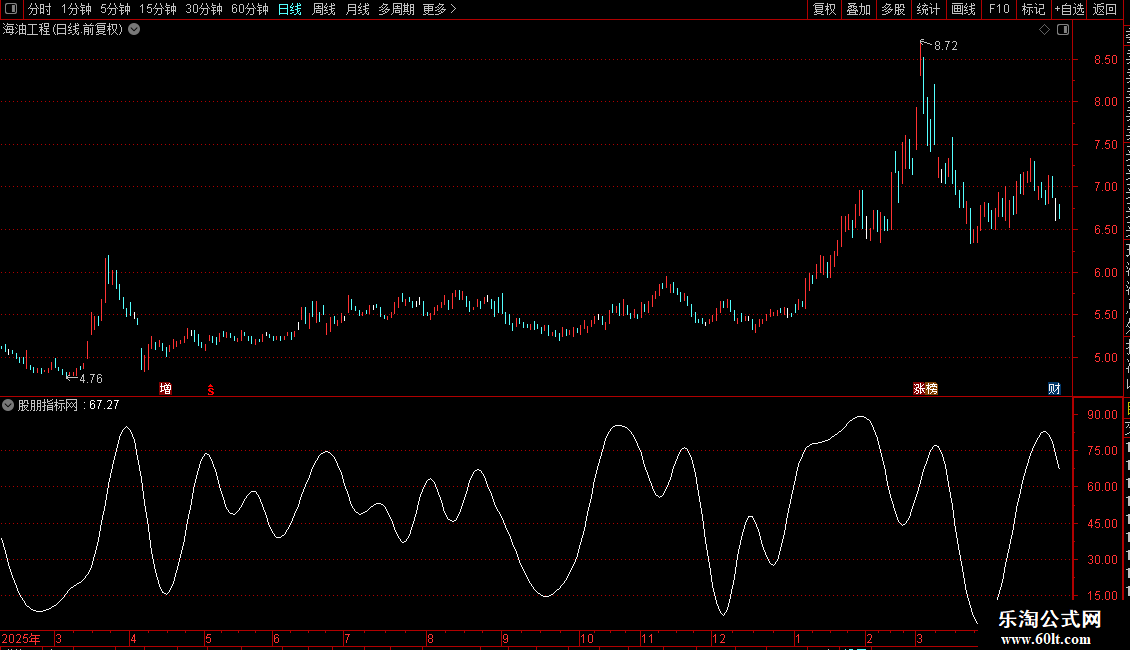Switch to 分时 intraday view
The image size is (1130, 650).
[40, 9]
